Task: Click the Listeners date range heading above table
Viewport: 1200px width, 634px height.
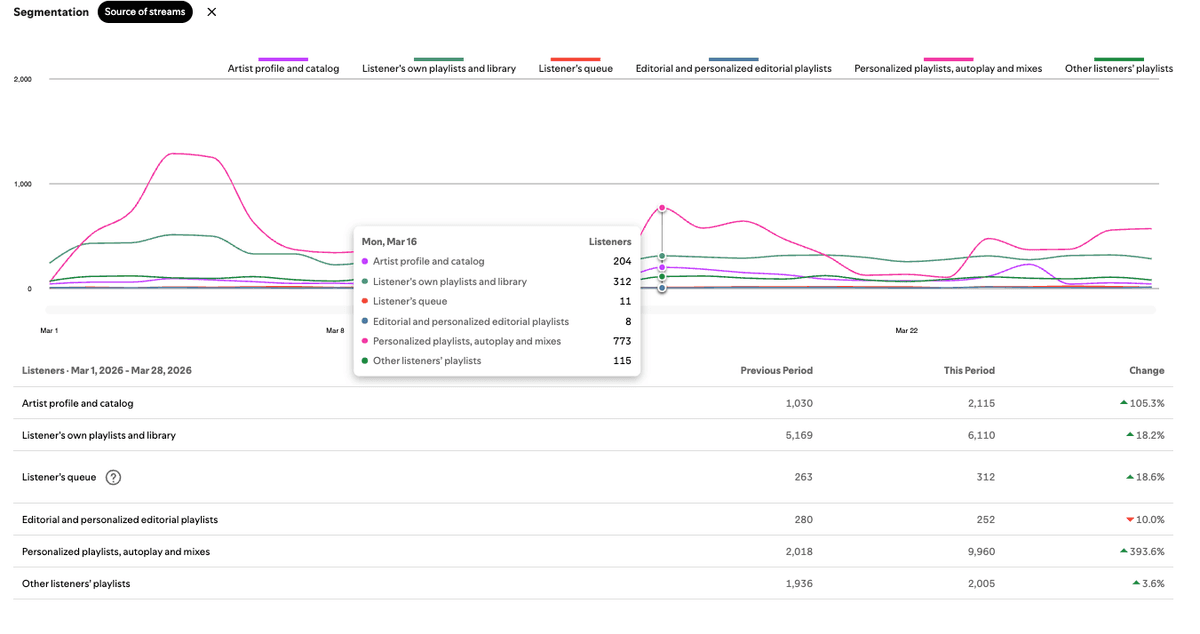Action: [x=107, y=370]
